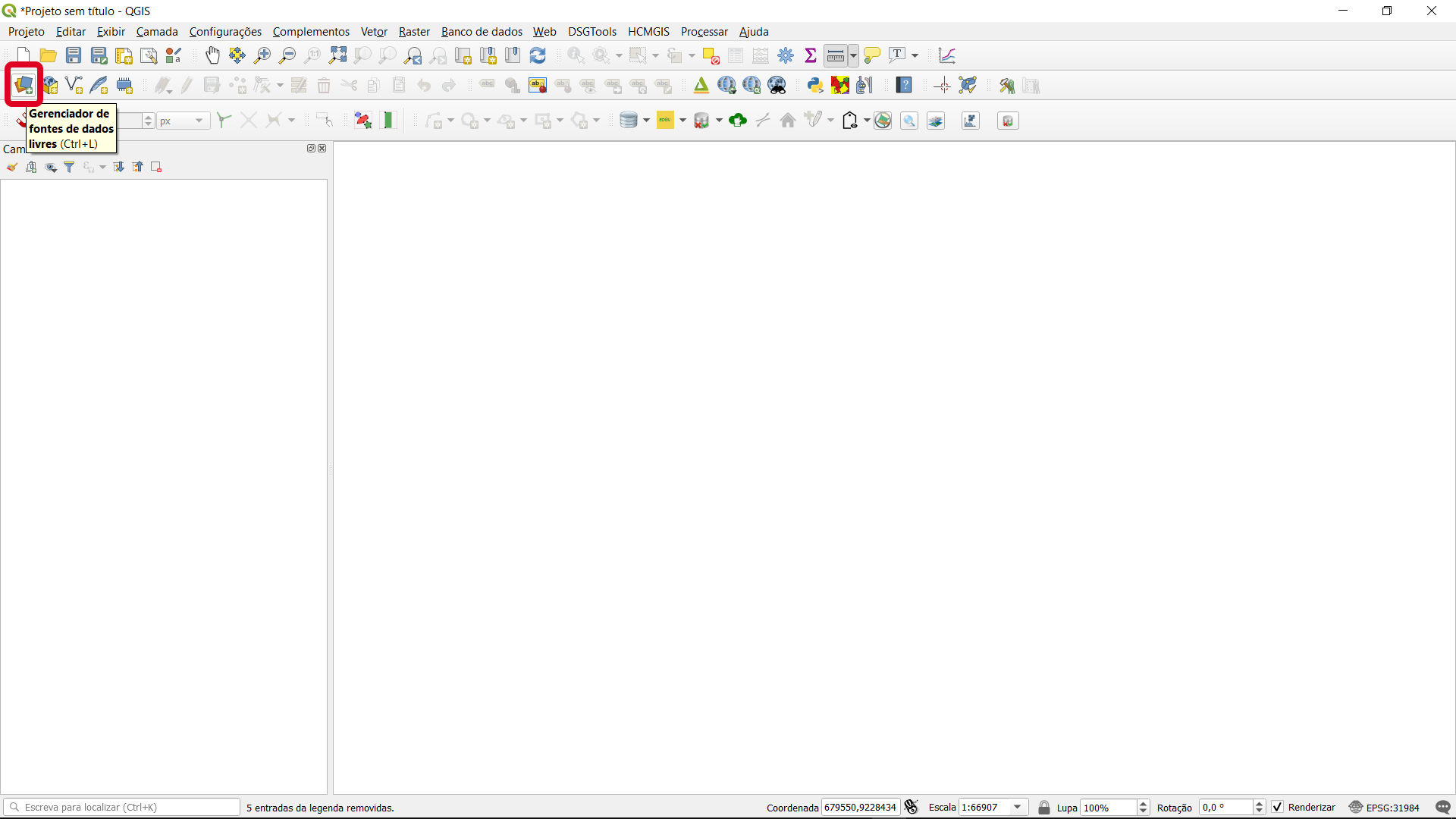This screenshot has height=819, width=1456.
Task: Open the Processing Toolbox gear icon
Action: pyautogui.click(x=786, y=55)
